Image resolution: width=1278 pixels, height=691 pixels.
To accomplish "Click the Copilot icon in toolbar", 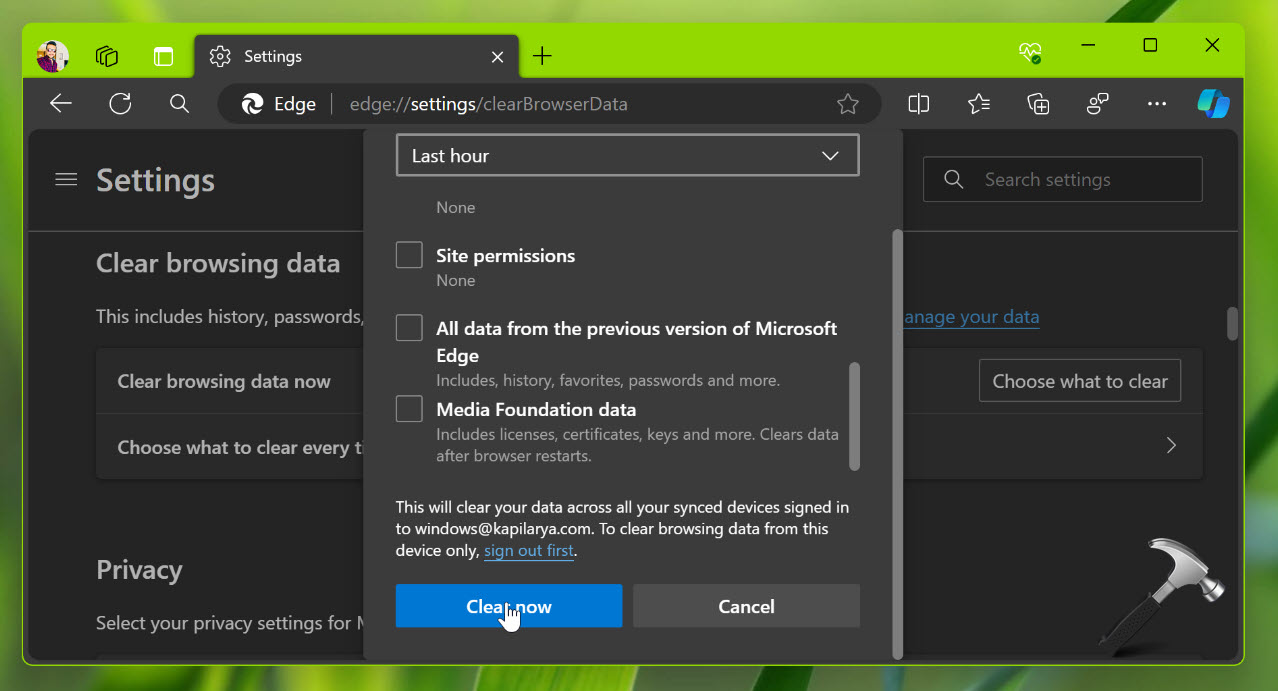I will click(x=1213, y=104).
